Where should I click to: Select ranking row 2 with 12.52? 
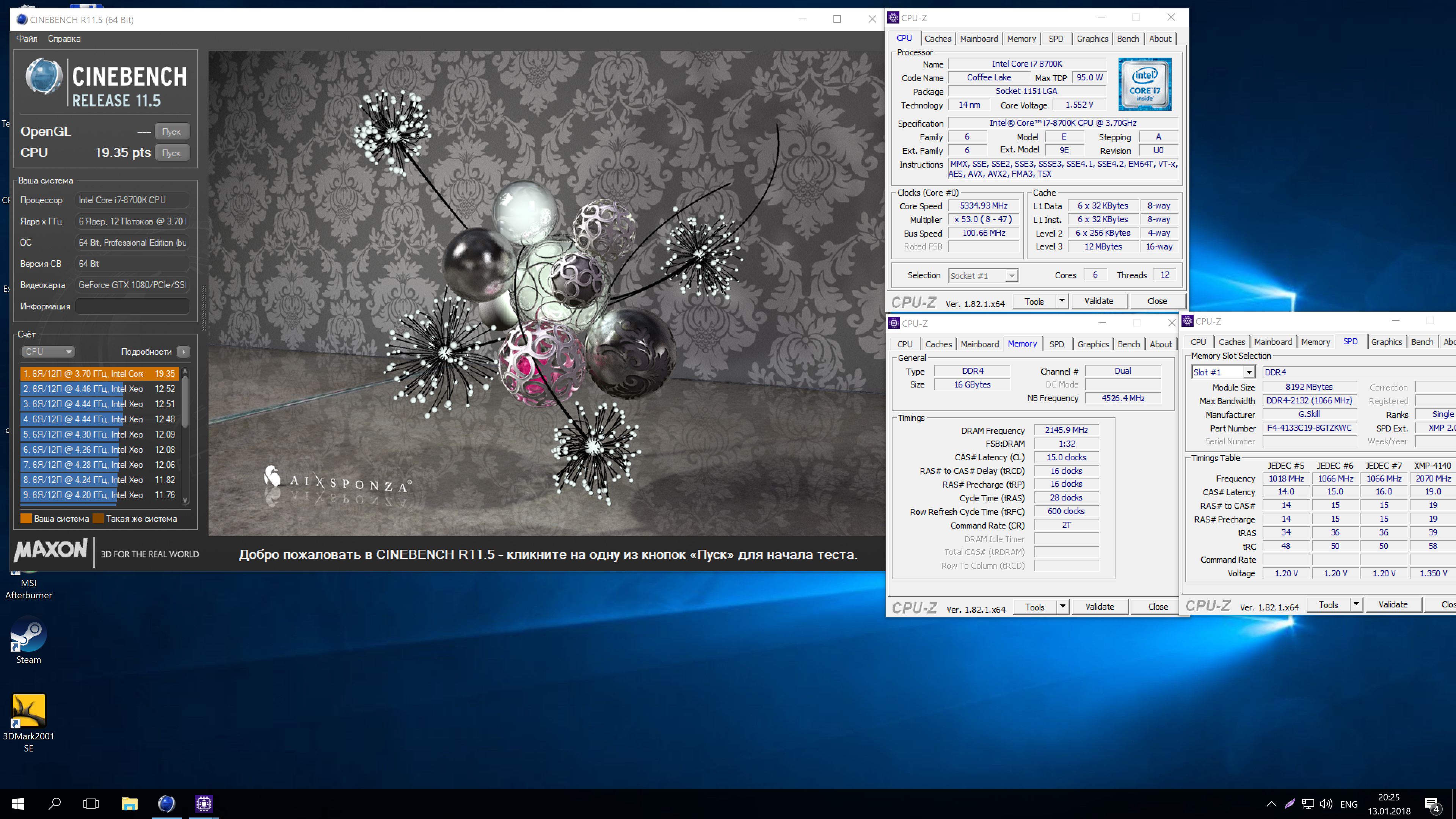[99, 389]
